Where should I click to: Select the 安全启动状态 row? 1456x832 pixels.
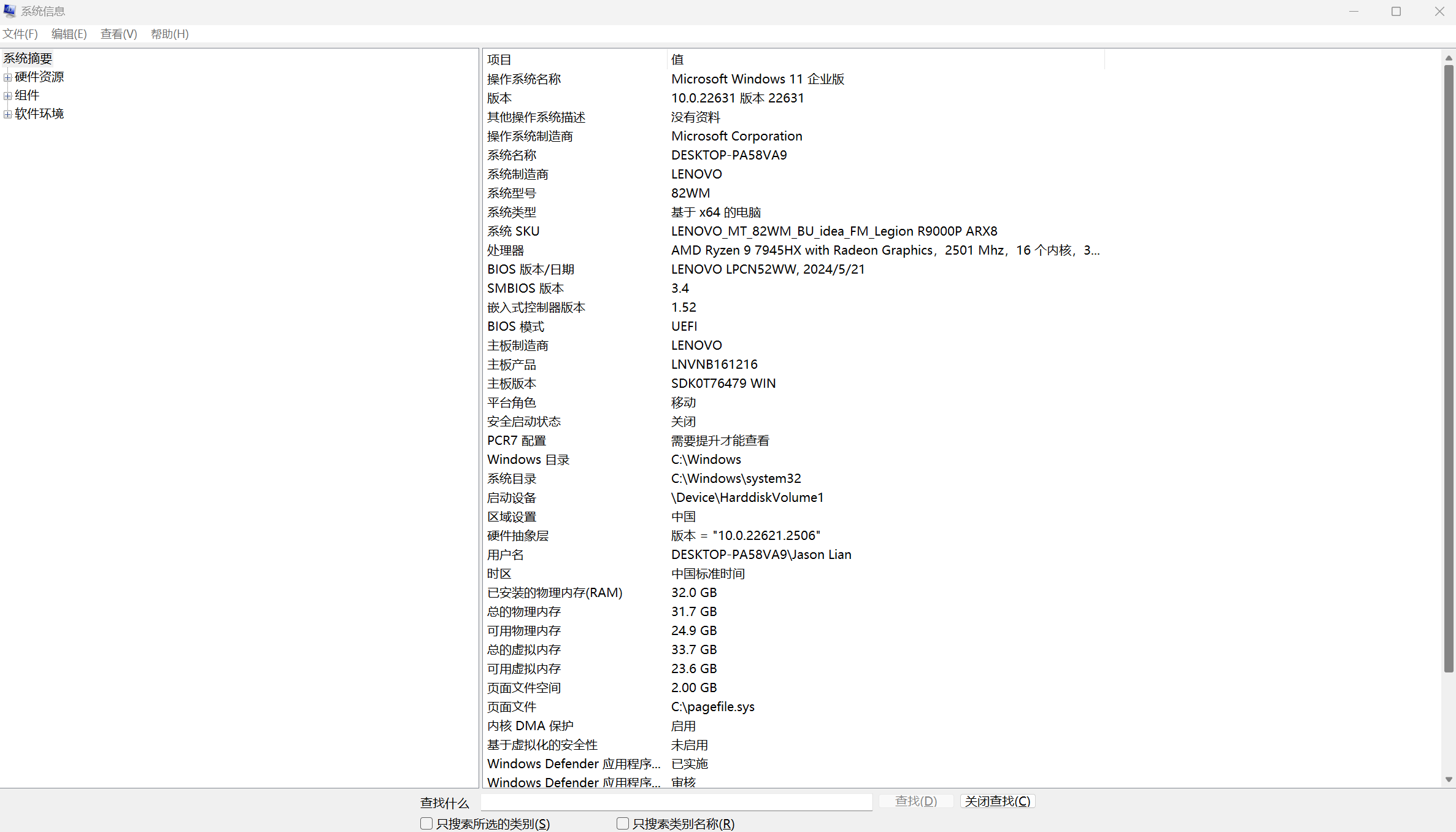click(x=794, y=422)
